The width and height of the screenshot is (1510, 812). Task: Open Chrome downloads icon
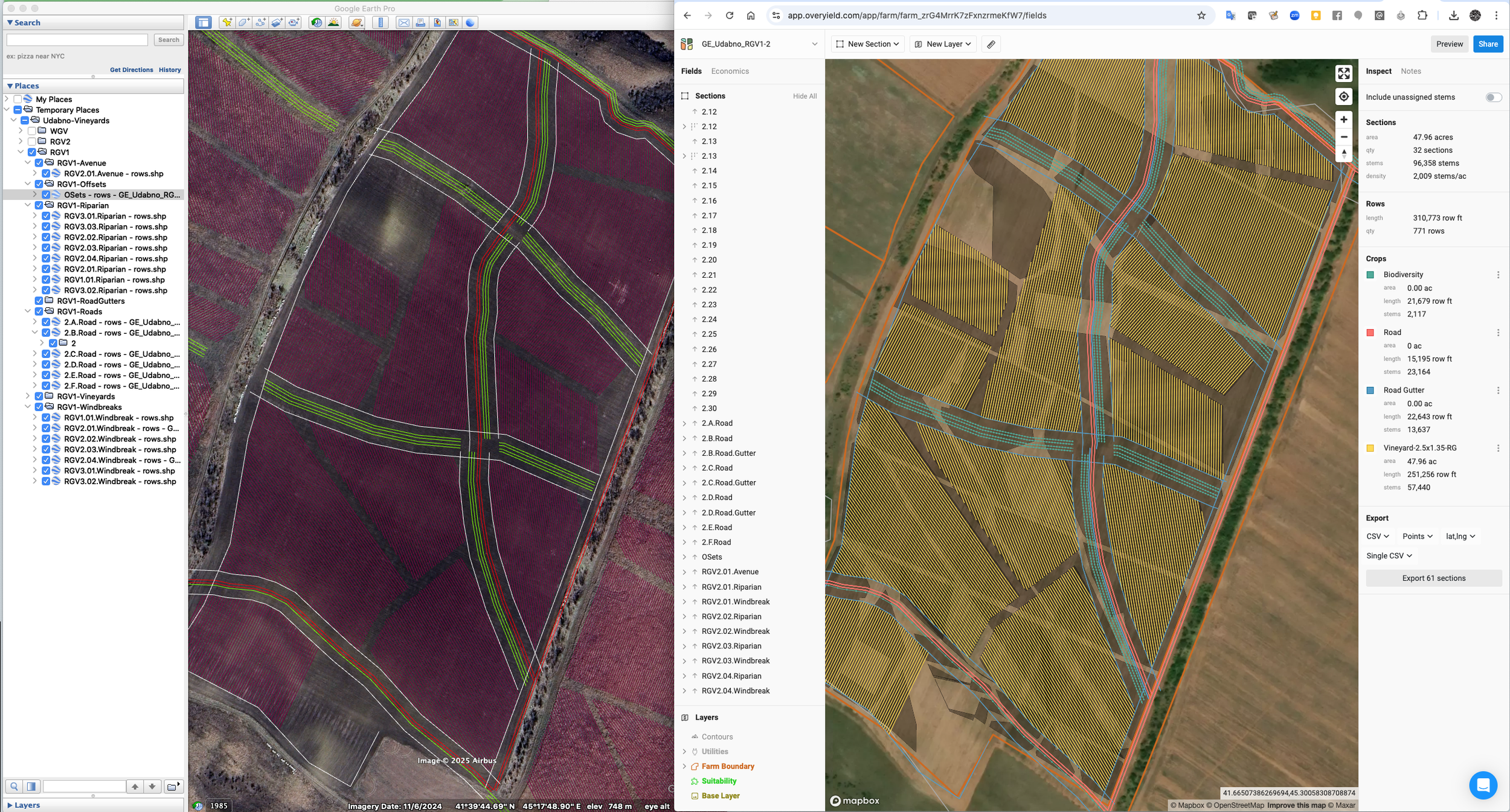tap(1453, 16)
